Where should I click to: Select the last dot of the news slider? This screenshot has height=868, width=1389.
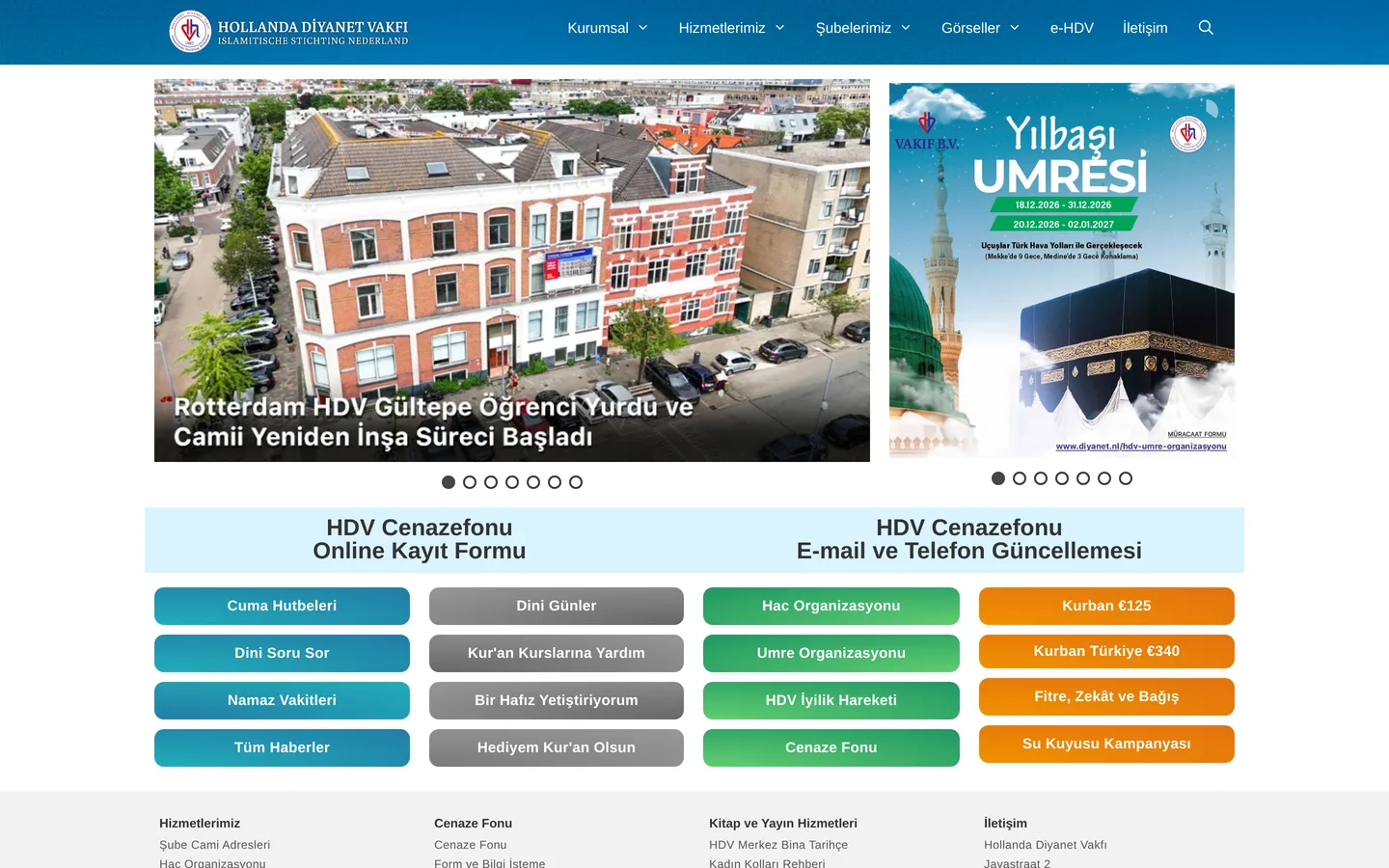pos(576,482)
